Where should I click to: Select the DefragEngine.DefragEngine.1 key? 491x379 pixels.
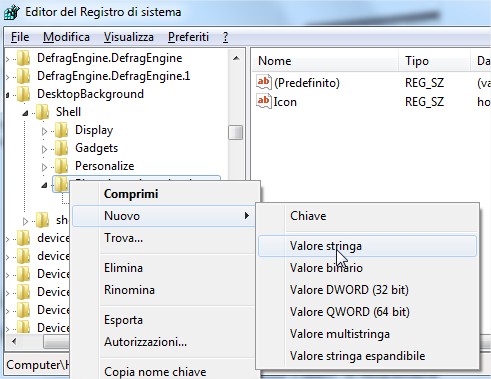[114, 76]
